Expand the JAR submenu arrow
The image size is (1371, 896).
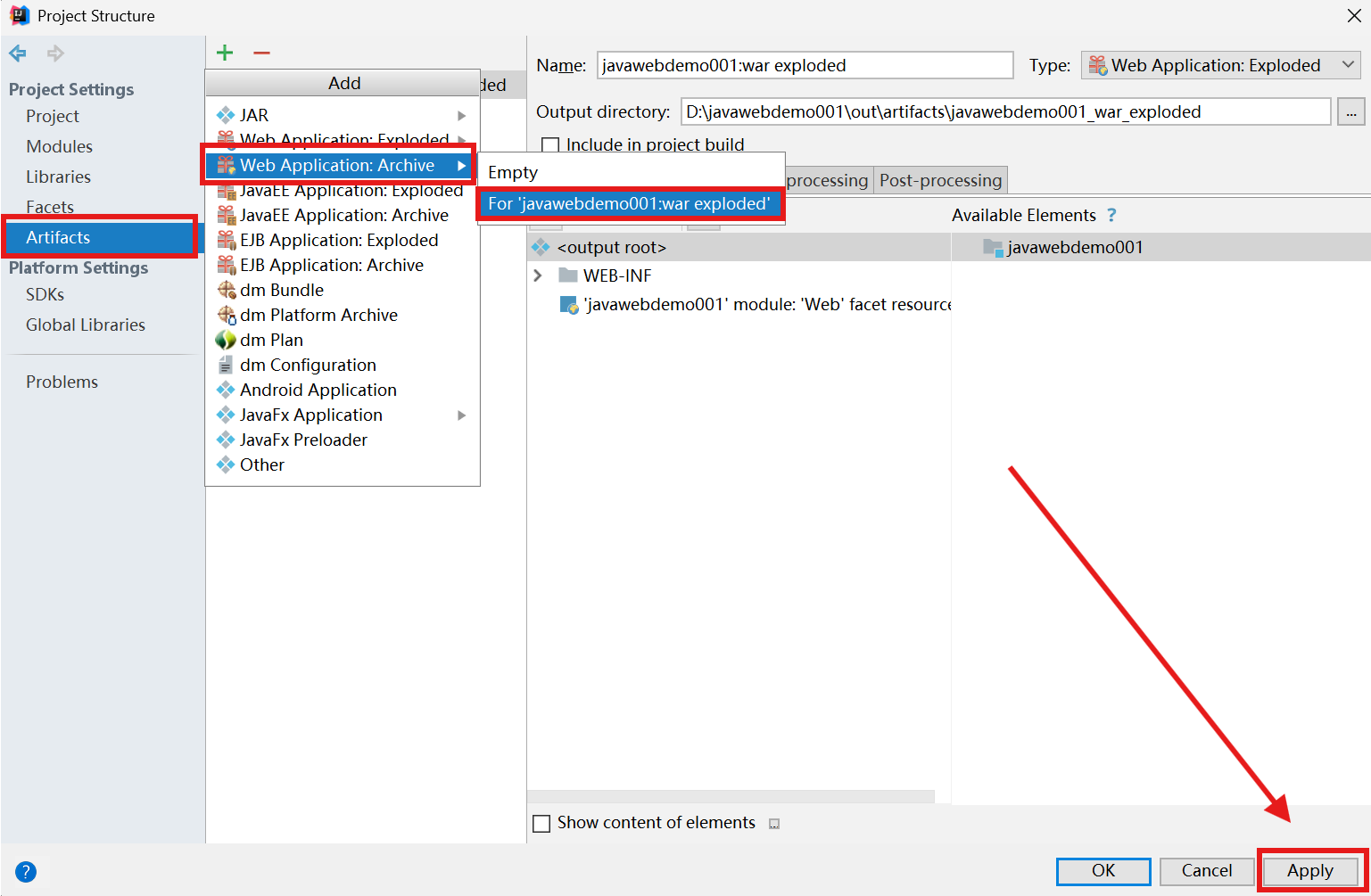coord(462,115)
